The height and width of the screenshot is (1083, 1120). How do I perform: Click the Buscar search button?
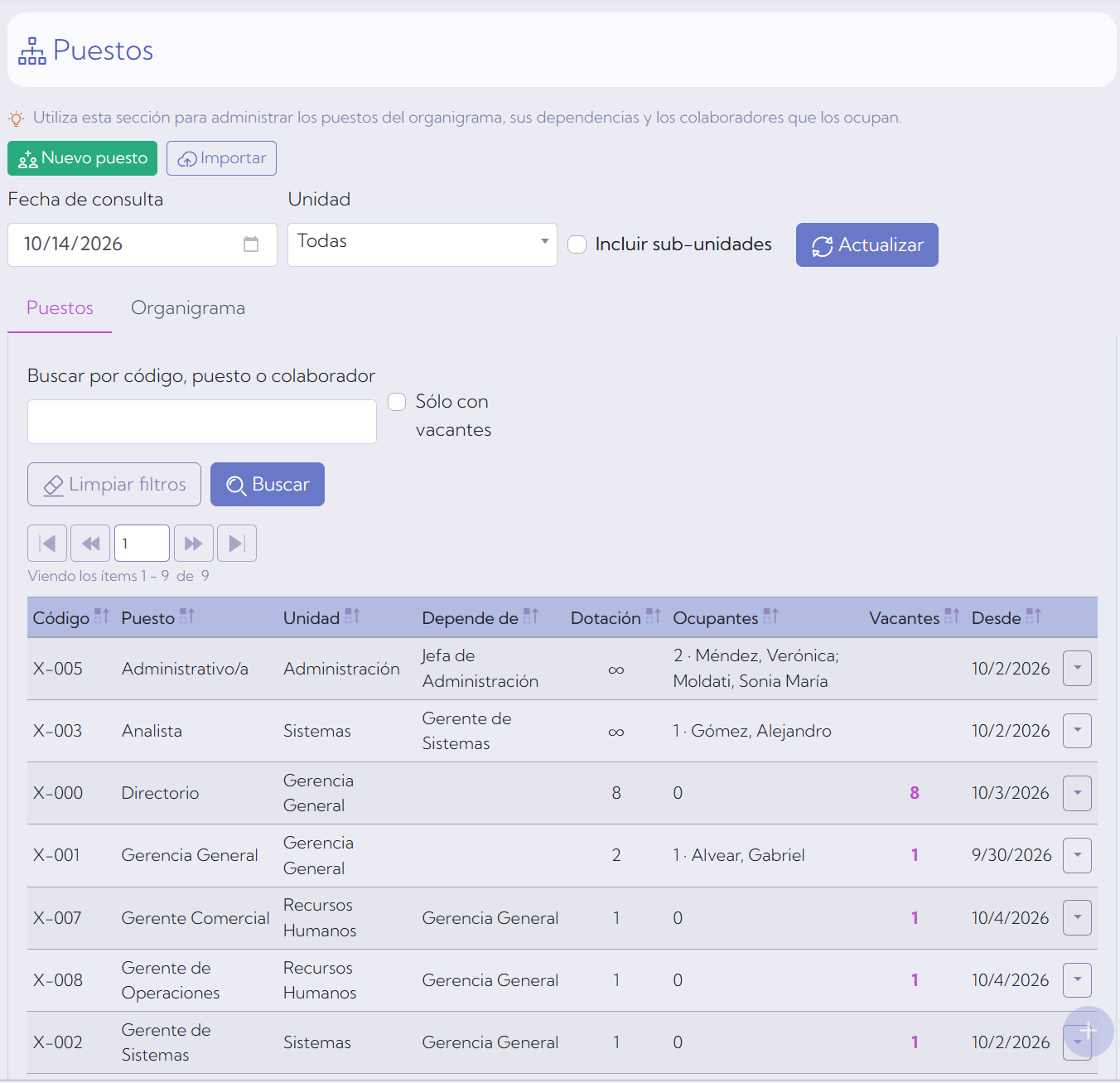point(268,485)
